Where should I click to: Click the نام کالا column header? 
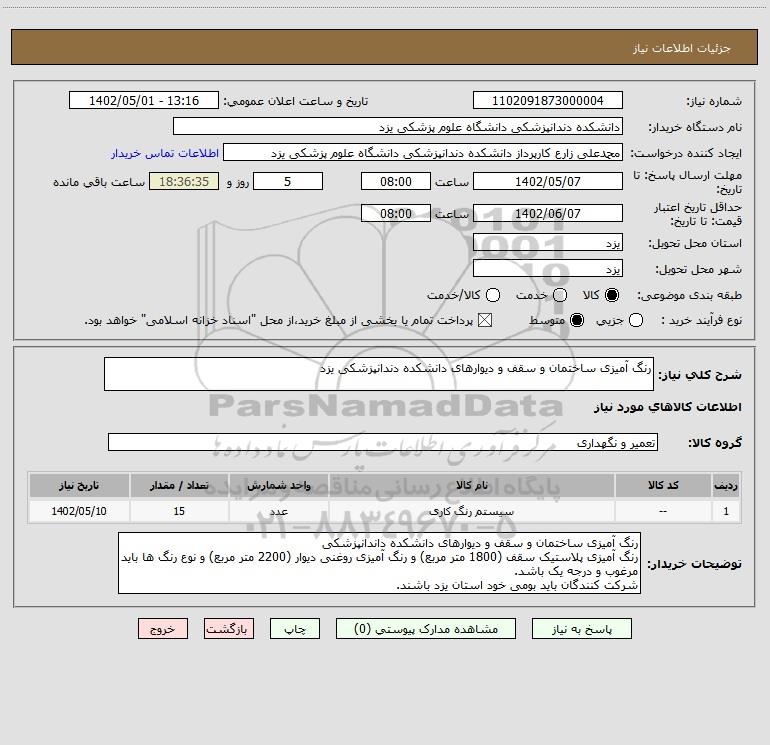click(x=471, y=486)
